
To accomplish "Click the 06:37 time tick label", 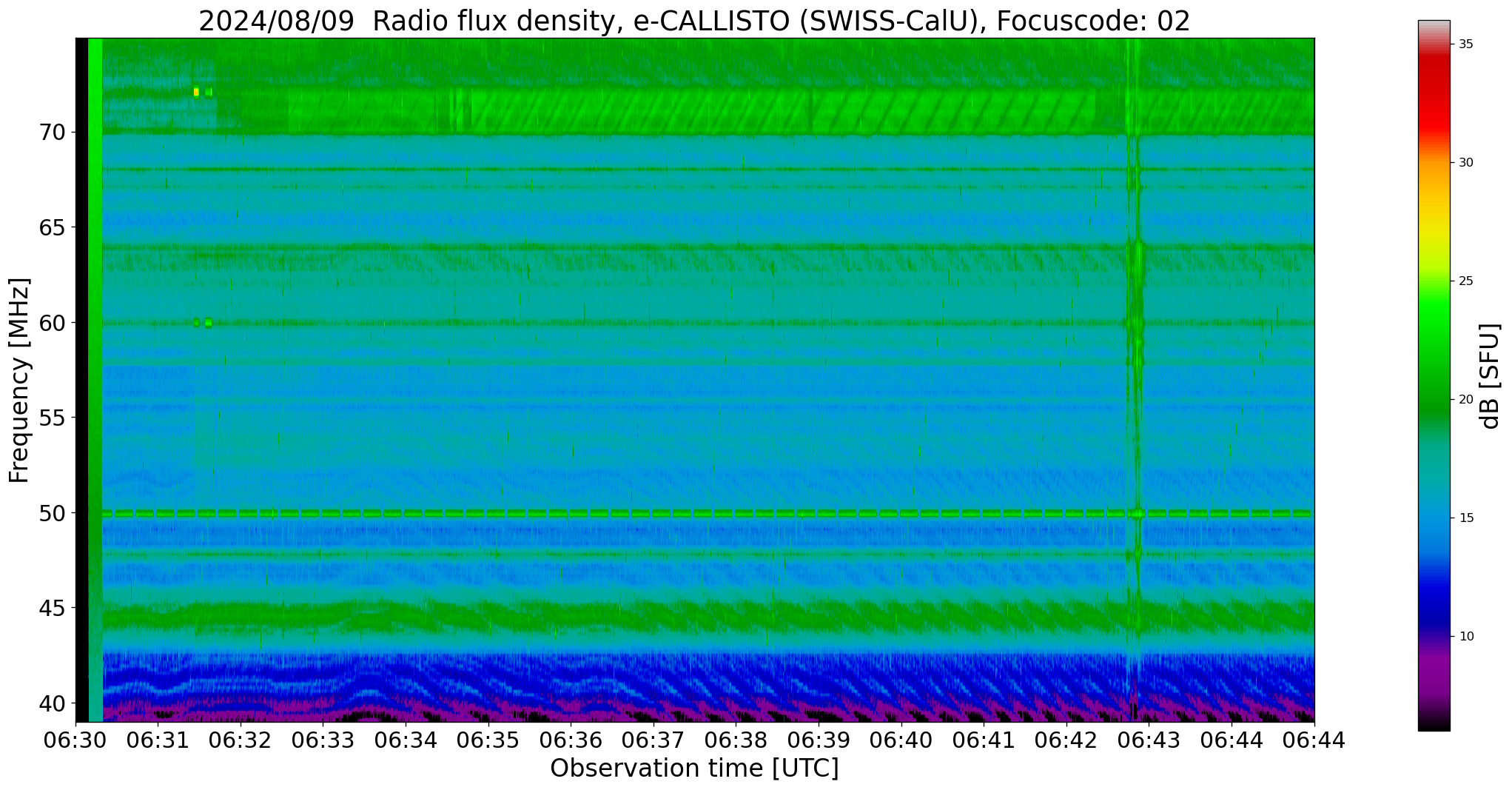I will (653, 740).
